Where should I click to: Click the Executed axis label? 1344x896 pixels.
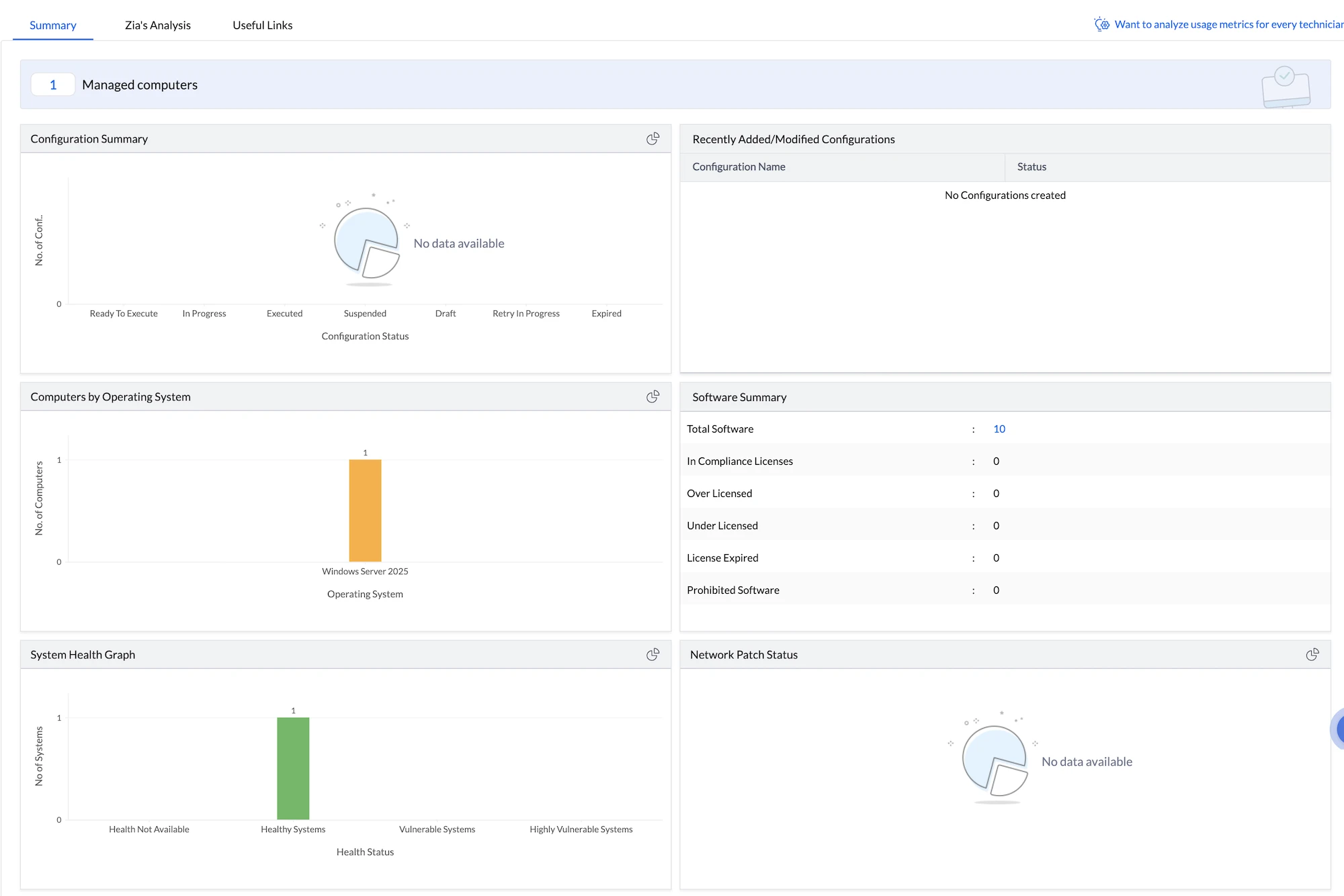coord(285,314)
